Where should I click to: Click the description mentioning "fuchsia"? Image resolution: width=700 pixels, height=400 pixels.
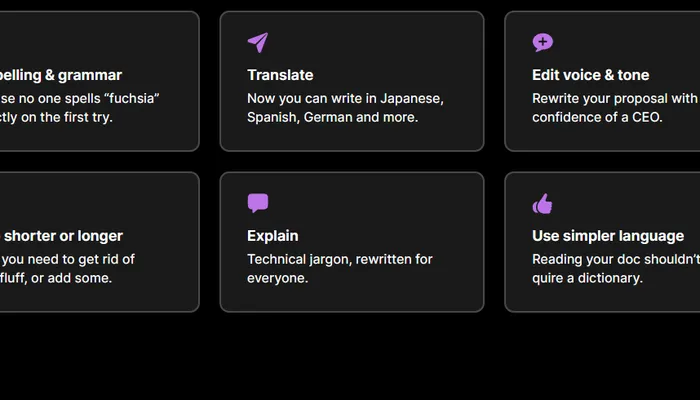pyautogui.click(x=78, y=107)
